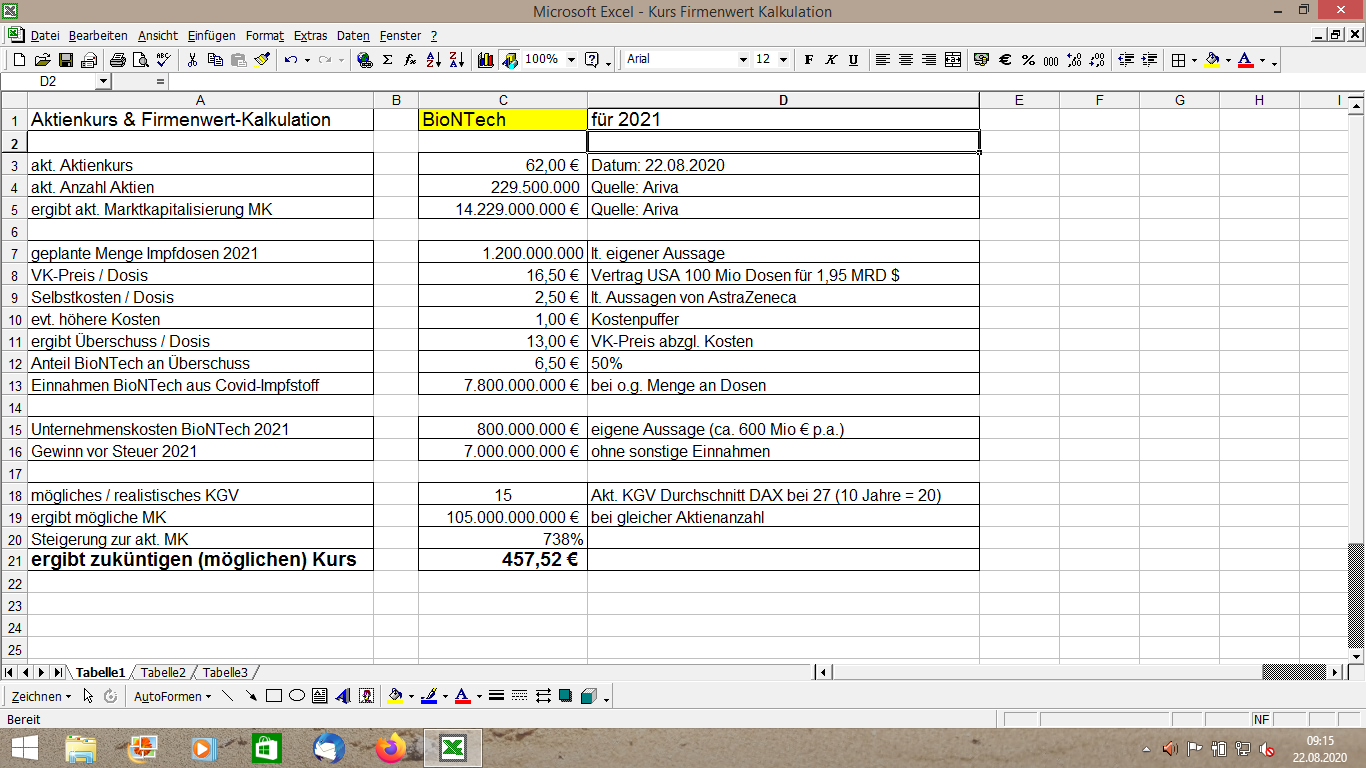Expand the undo history arrow

click(x=307, y=60)
